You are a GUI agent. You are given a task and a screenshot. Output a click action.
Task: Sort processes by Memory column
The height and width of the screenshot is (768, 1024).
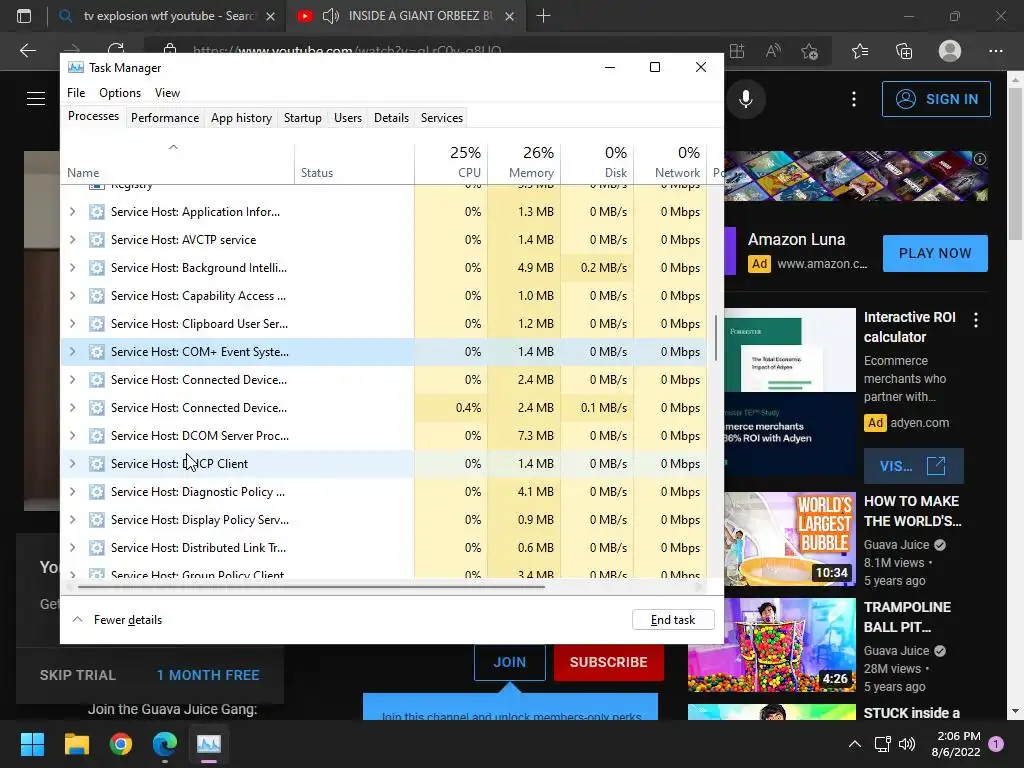(524, 162)
